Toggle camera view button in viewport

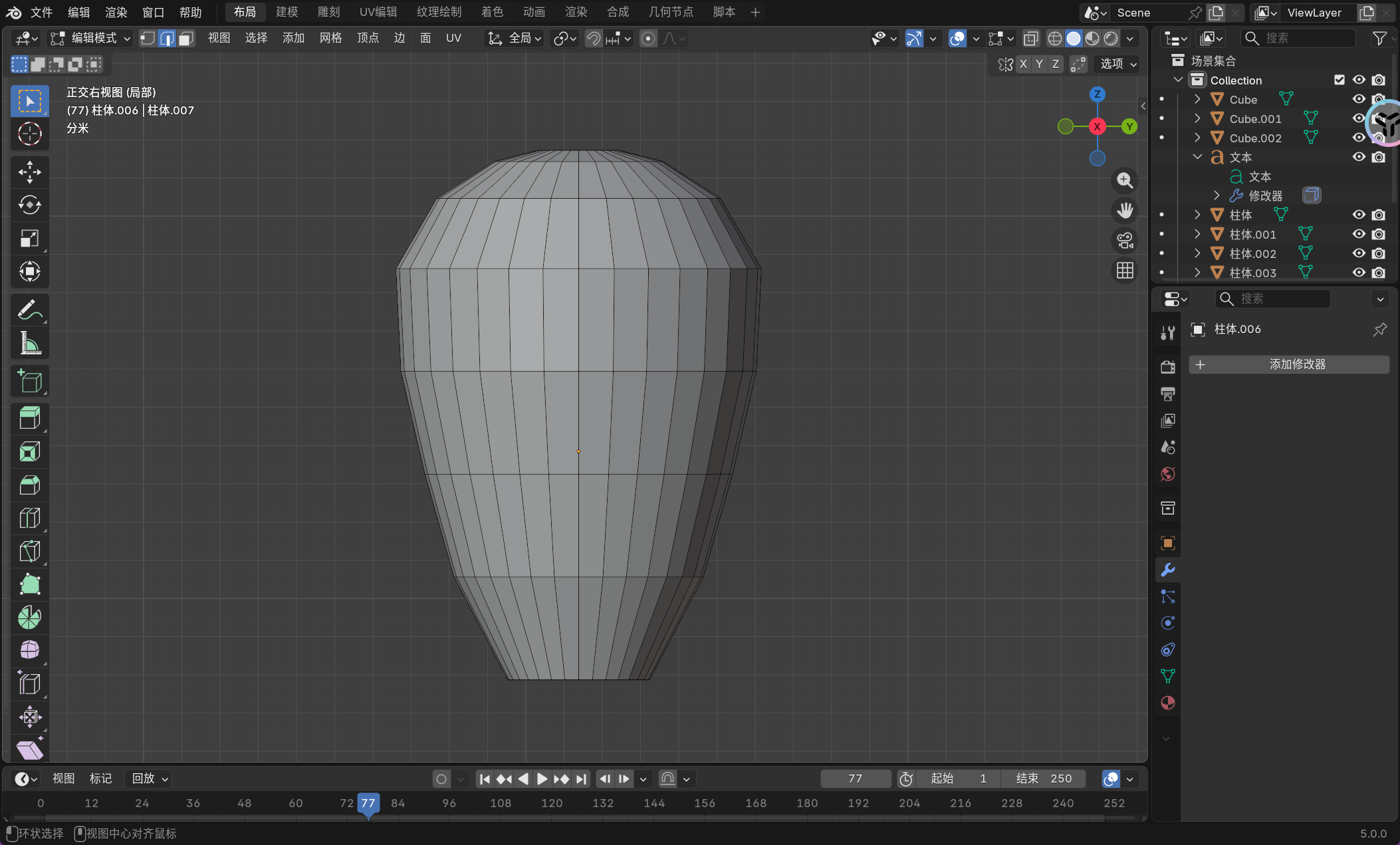point(1125,241)
